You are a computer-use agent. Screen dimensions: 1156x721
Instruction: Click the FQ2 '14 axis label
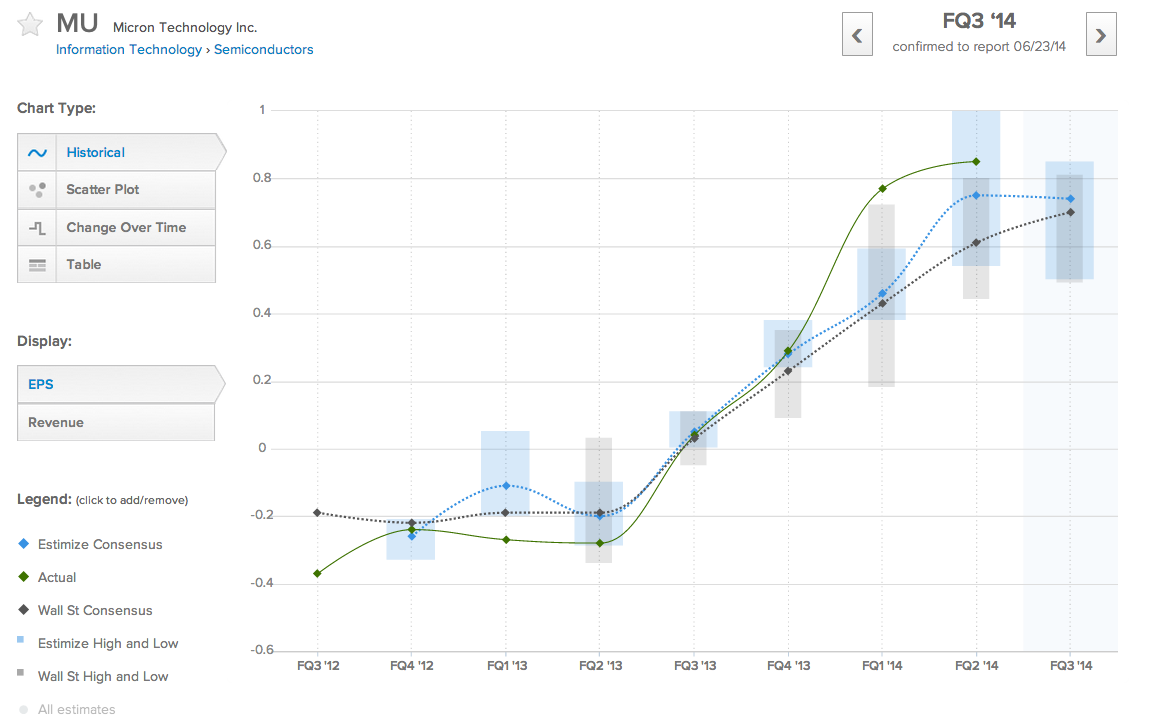coord(977,666)
